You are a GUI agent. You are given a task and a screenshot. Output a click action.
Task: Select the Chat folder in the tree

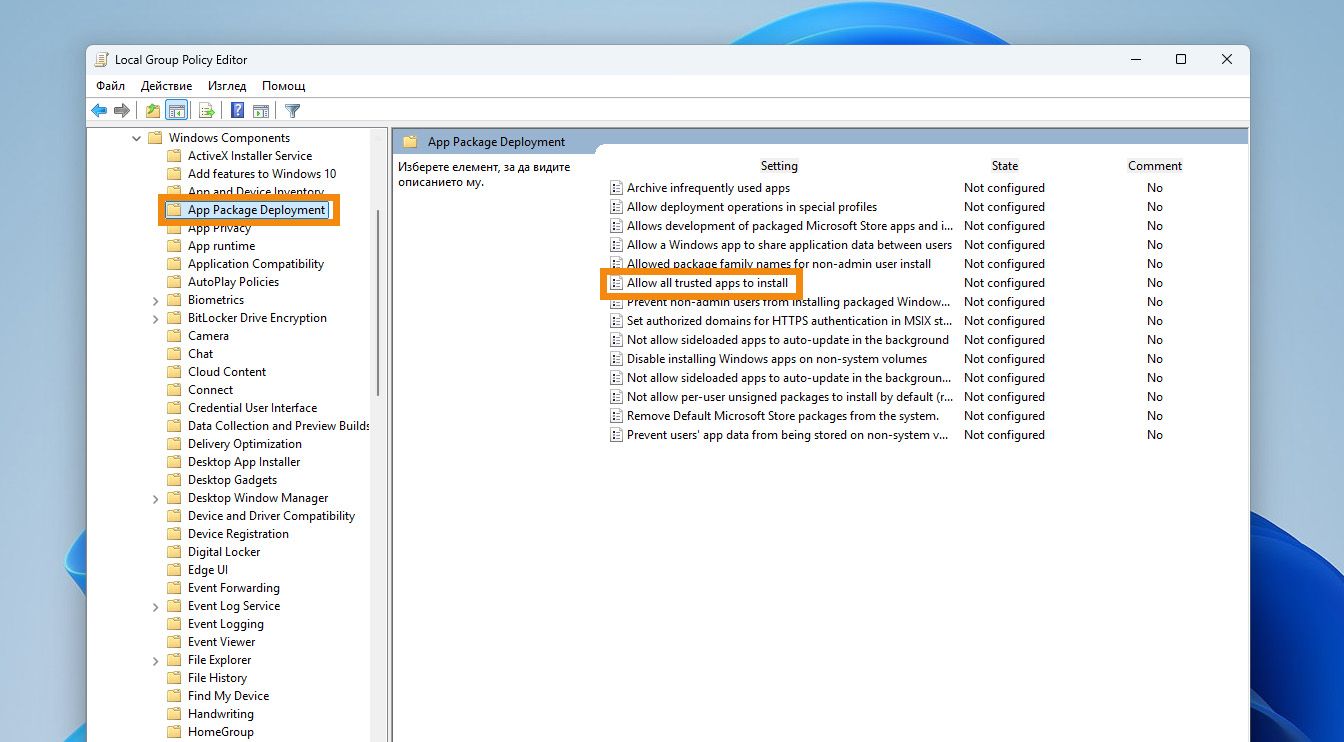click(x=200, y=354)
